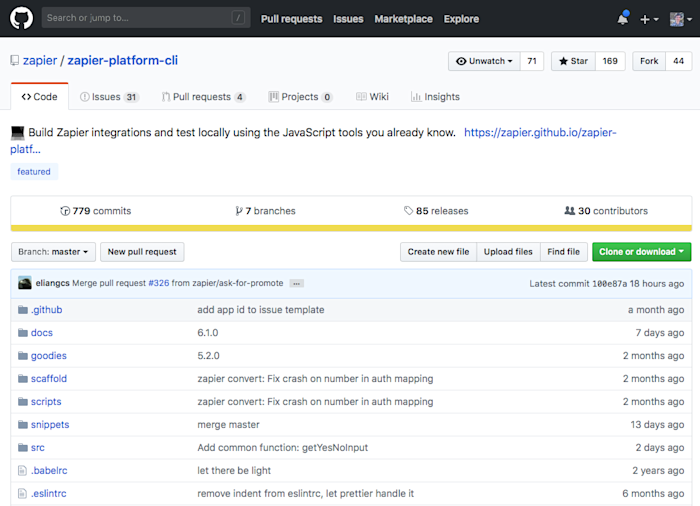Click the scripts folder icon
The width and height of the screenshot is (700, 506).
click(x=23, y=401)
